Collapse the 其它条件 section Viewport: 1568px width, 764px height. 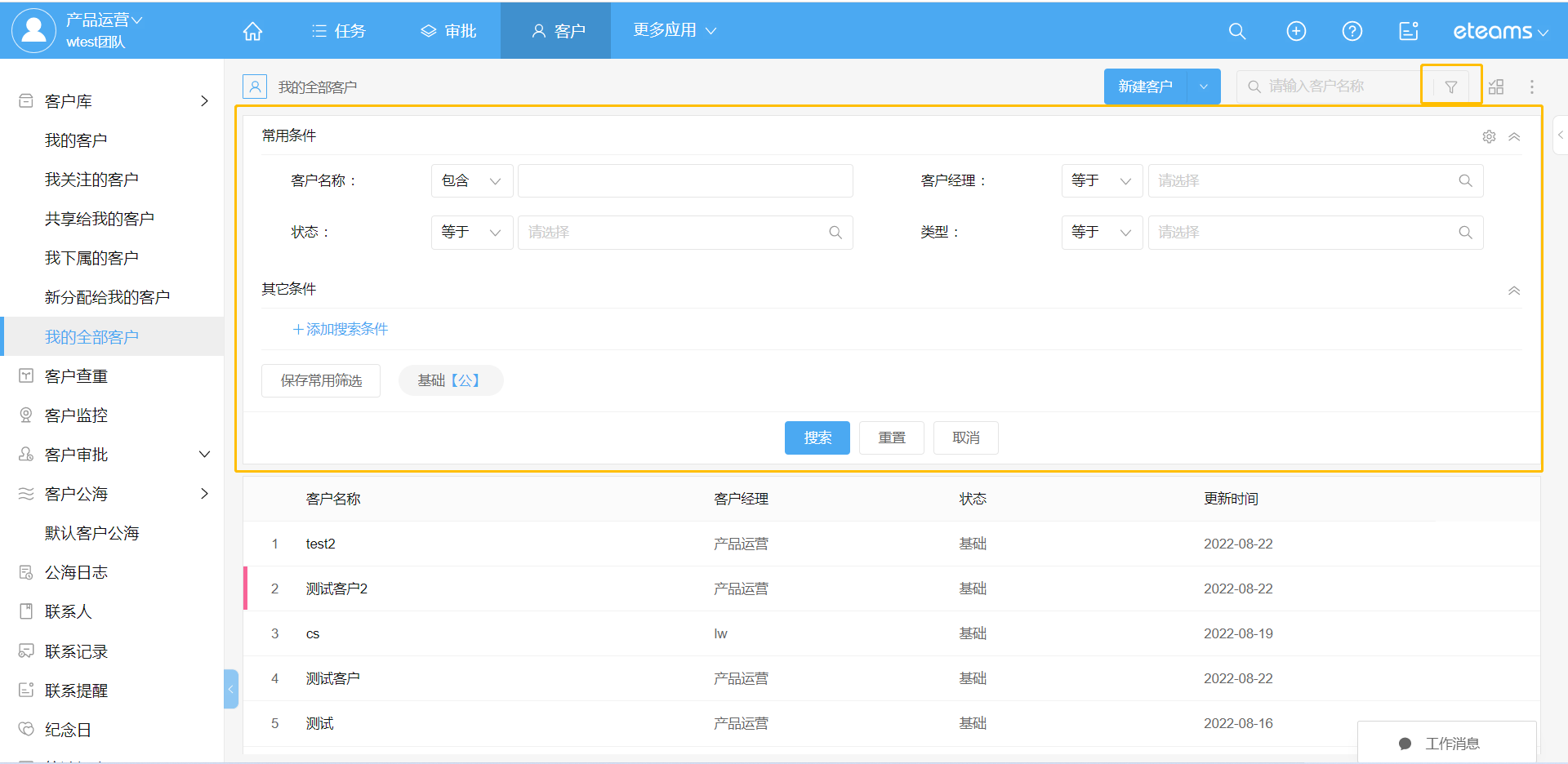tap(1514, 291)
